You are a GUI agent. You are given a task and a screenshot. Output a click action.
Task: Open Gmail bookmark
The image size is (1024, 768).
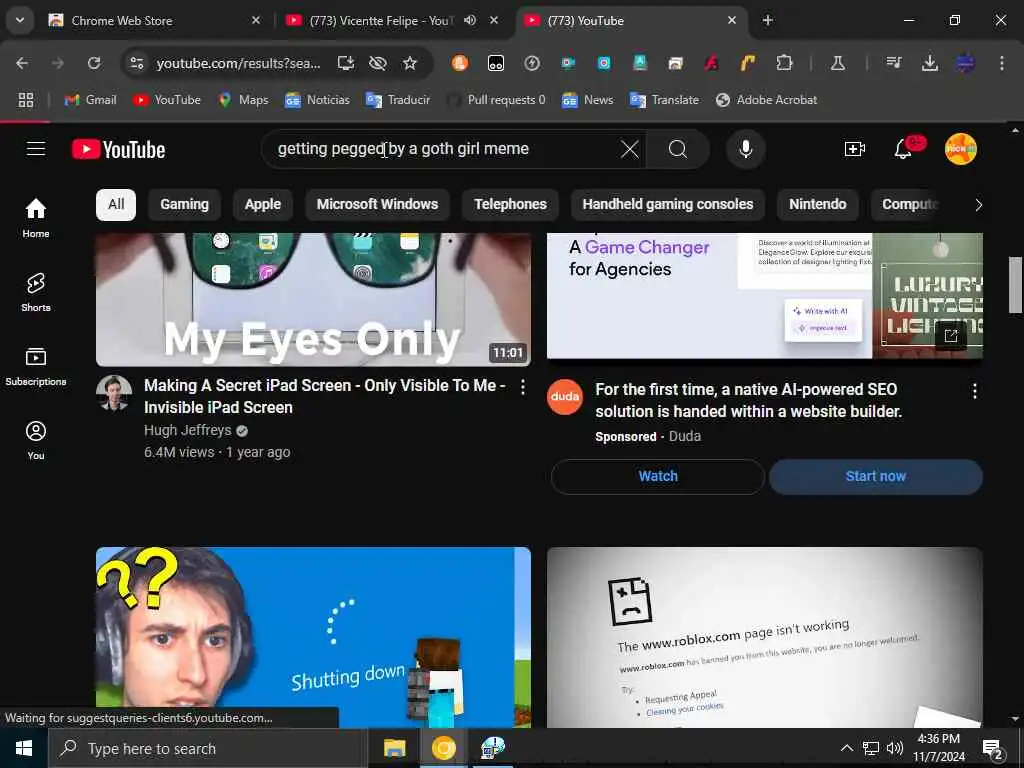click(x=90, y=100)
